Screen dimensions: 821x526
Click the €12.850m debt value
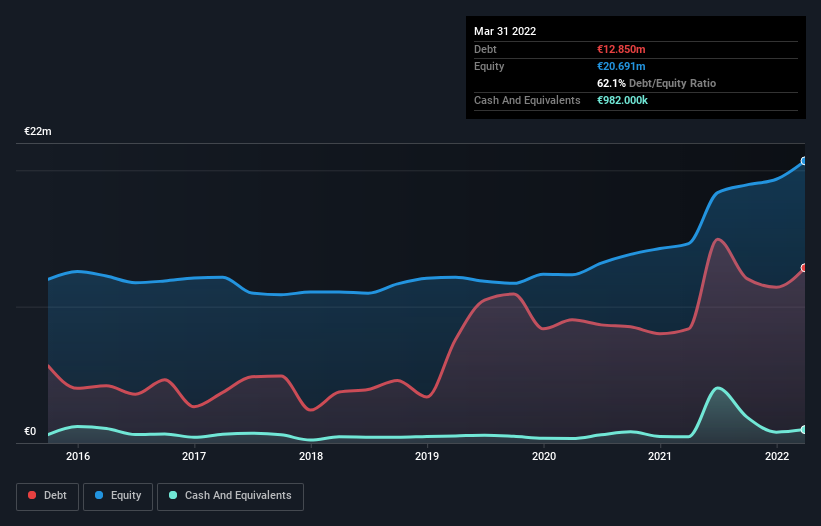(x=621, y=49)
